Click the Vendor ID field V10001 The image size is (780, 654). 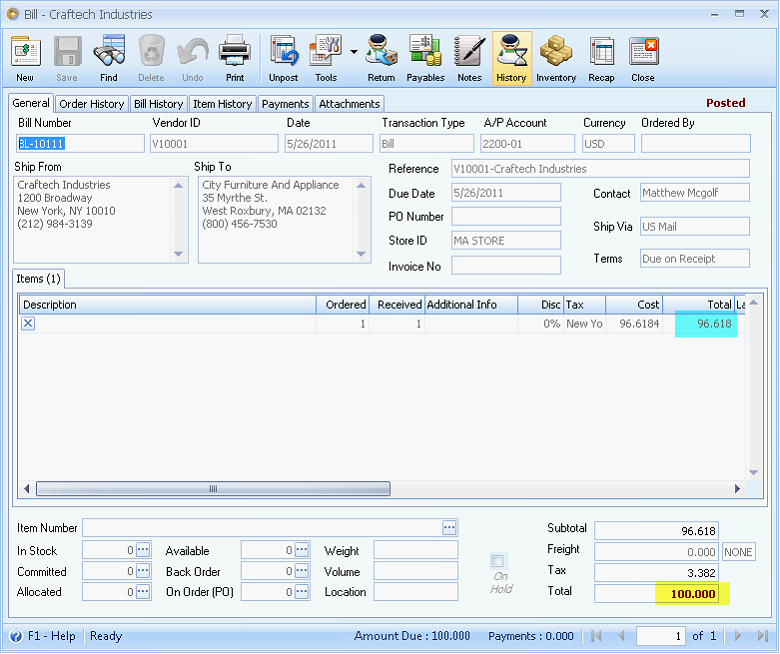pyautogui.click(x=214, y=144)
